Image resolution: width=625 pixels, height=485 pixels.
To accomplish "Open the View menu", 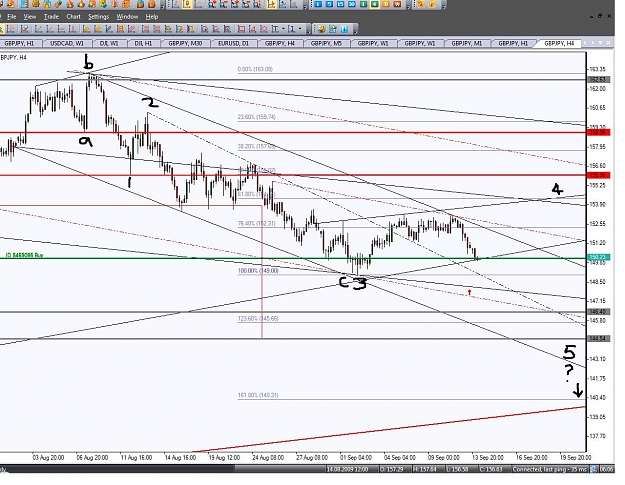I will [x=29, y=17].
